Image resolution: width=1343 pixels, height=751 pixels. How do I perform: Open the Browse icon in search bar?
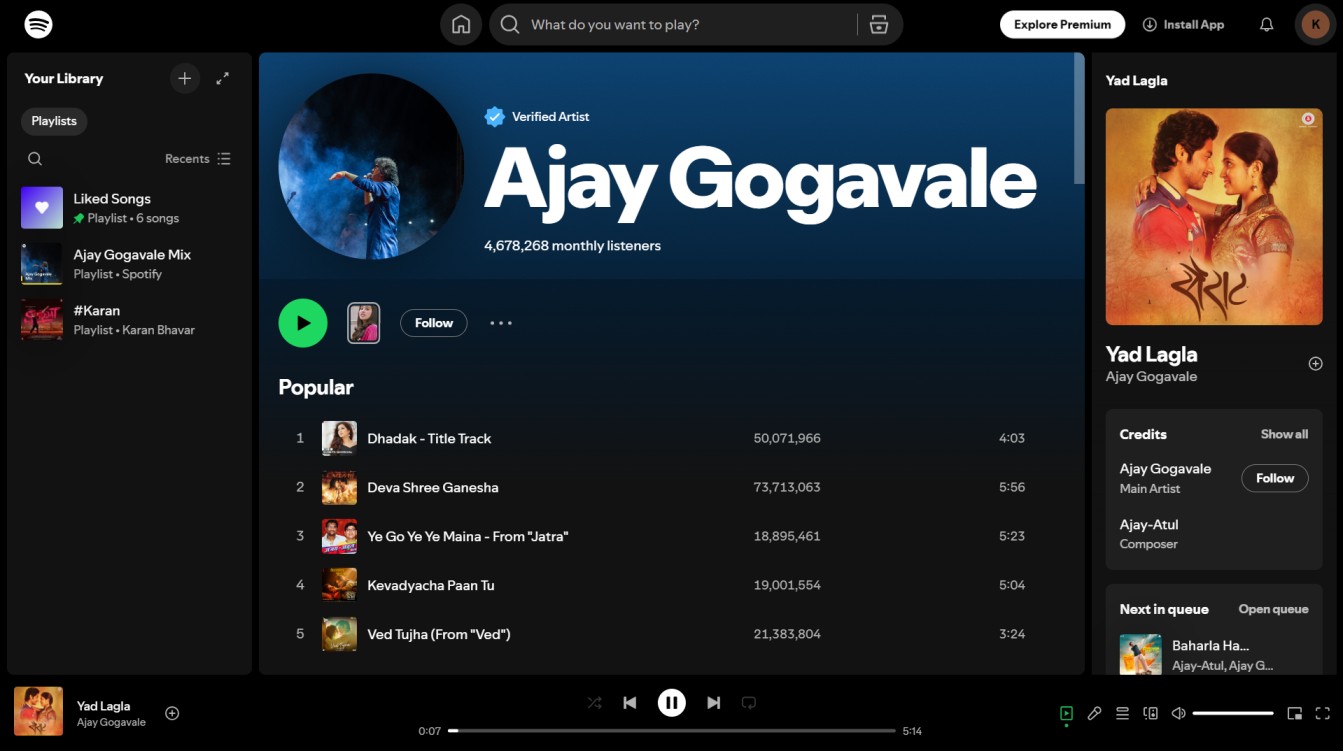click(878, 25)
